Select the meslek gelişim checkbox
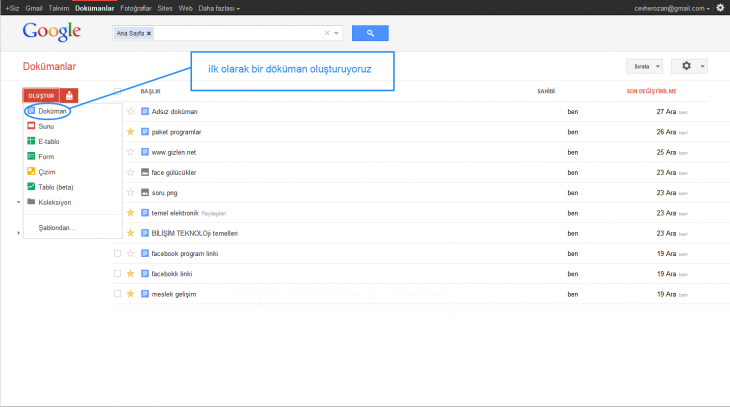 click(x=118, y=294)
